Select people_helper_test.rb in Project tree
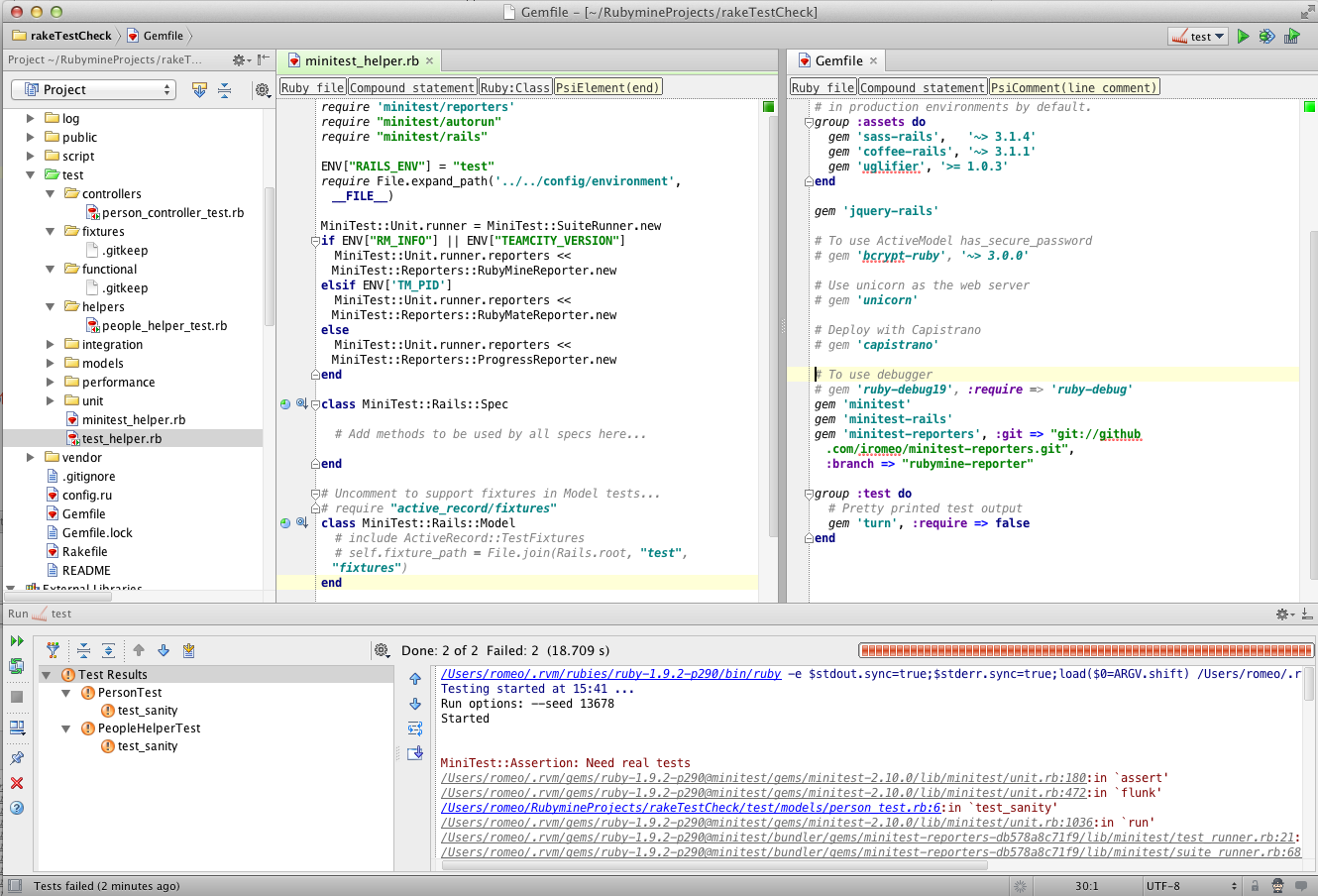The width and height of the screenshot is (1318, 896). (x=157, y=325)
